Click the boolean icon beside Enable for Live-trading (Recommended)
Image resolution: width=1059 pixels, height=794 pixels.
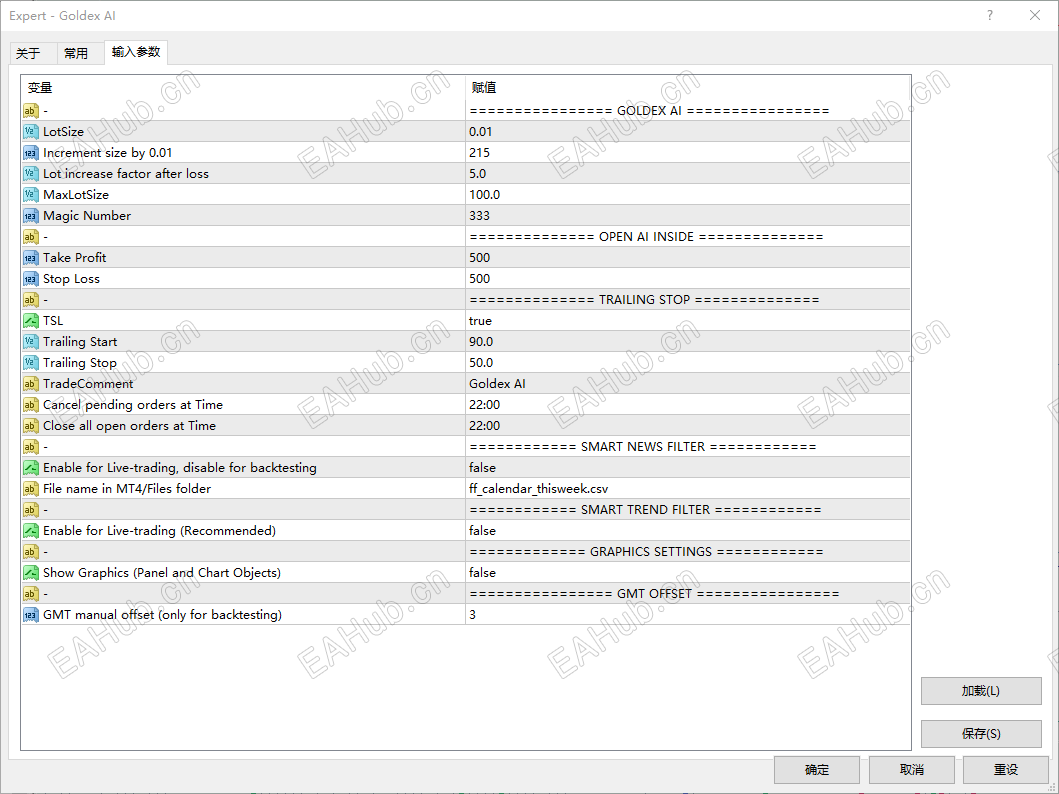[x=30, y=531]
